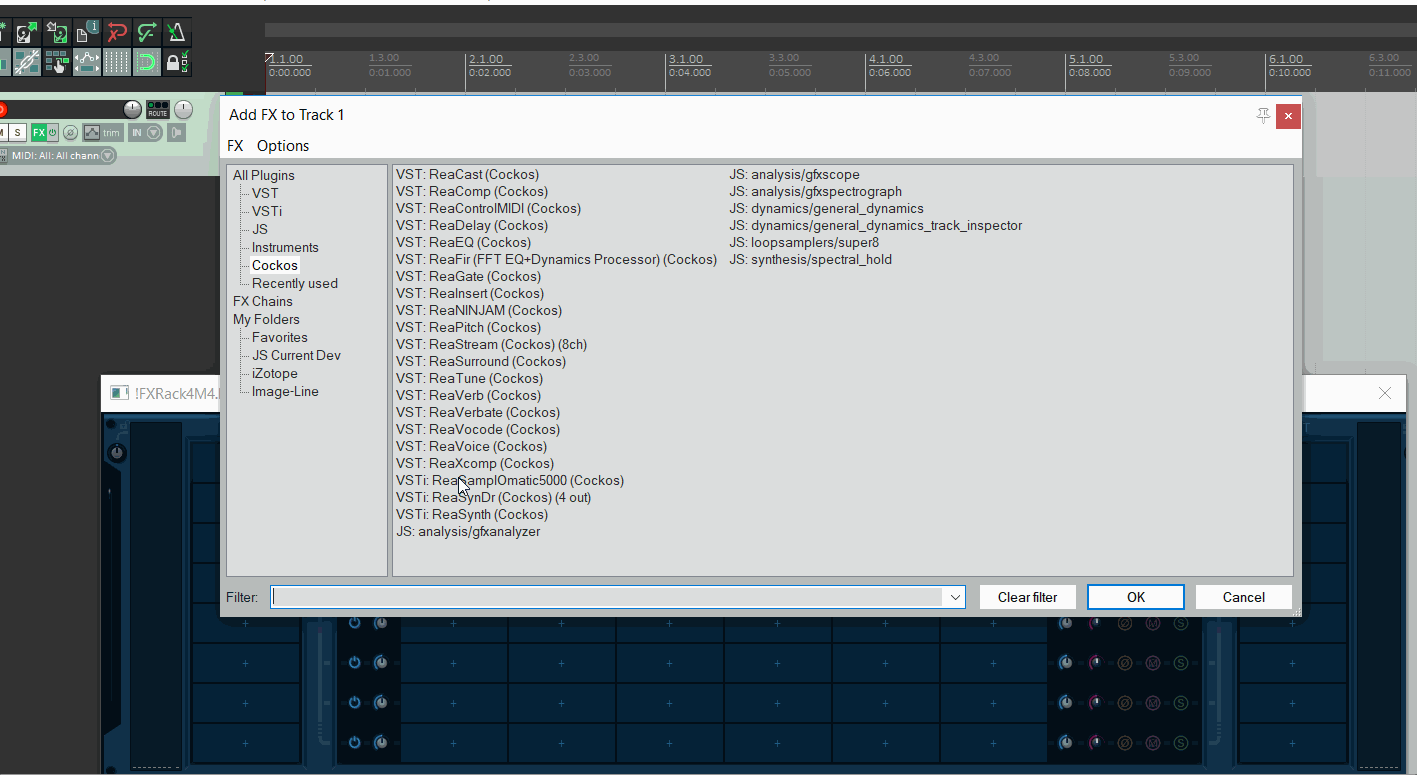Pin the Add FX dialog on top
Viewport: 1417px width, 775px height.
point(1263,115)
